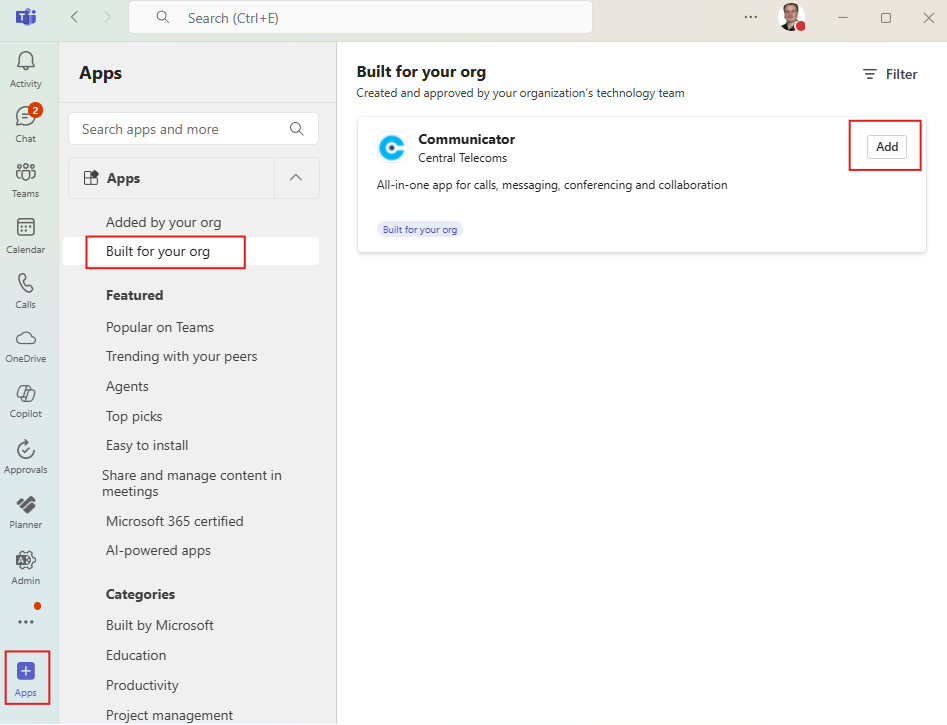Image resolution: width=947 pixels, height=725 pixels.
Task: Collapse the Apps section chevron
Action: click(296, 178)
